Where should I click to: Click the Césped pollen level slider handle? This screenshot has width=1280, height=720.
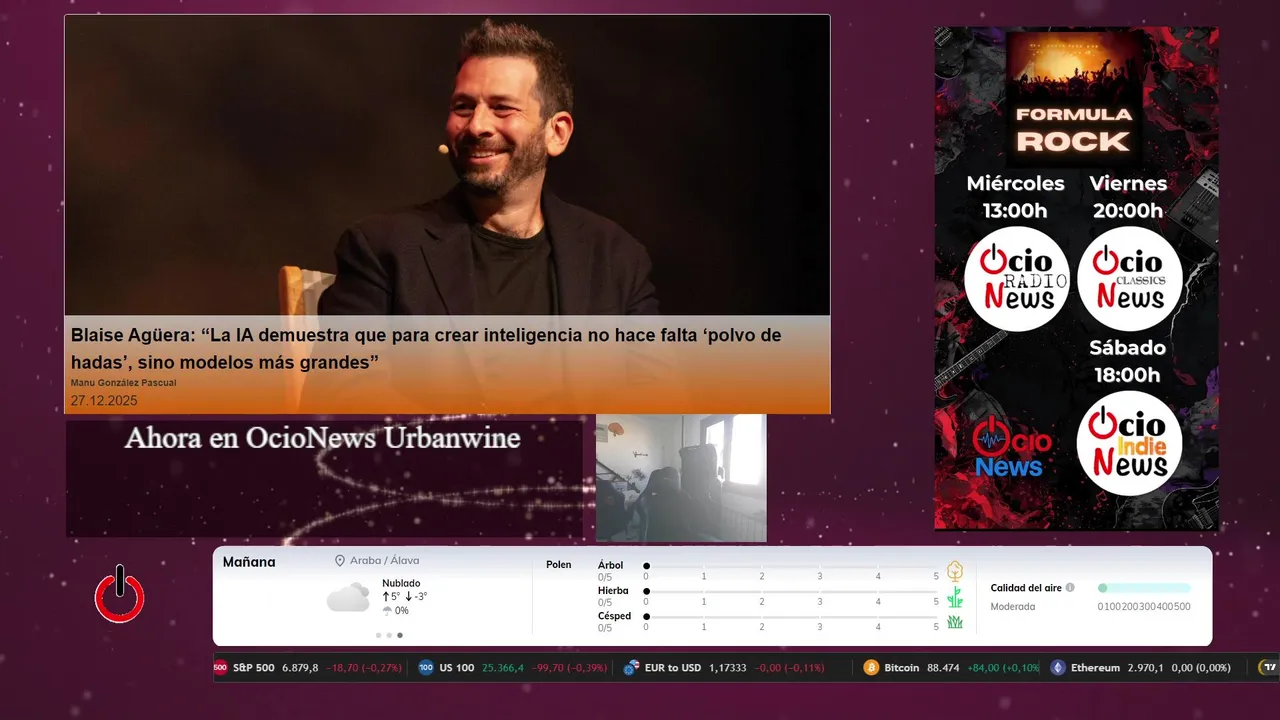(x=647, y=617)
